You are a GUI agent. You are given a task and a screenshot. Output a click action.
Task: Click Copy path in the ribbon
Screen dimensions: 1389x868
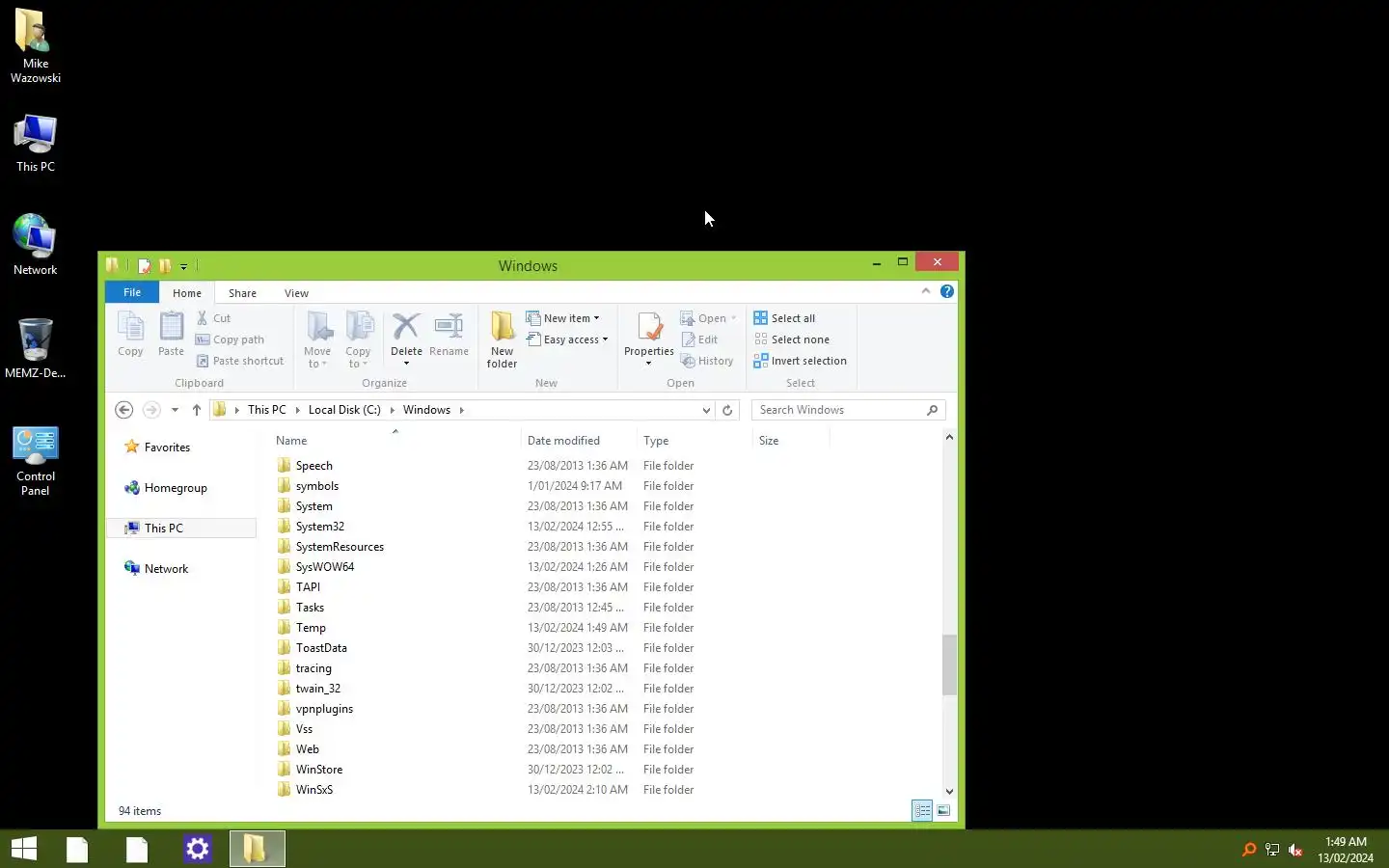[x=230, y=339]
